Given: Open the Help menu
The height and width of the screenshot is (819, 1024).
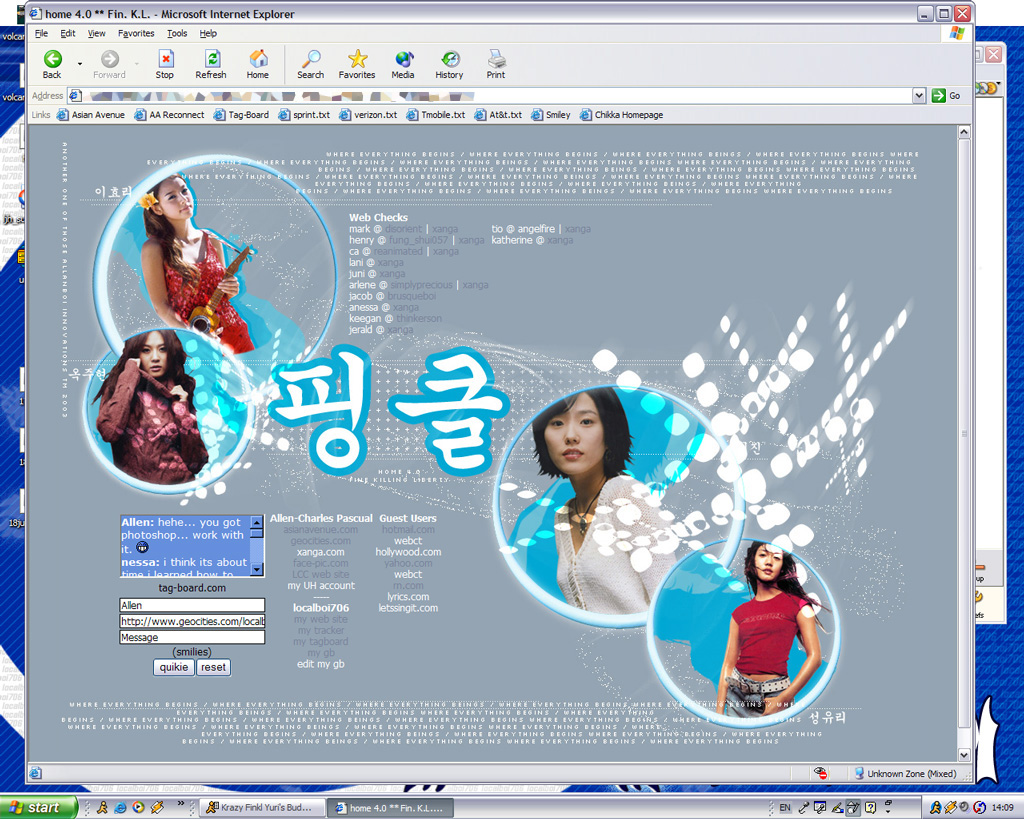Looking at the screenshot, I should click(x=208, y=33).
